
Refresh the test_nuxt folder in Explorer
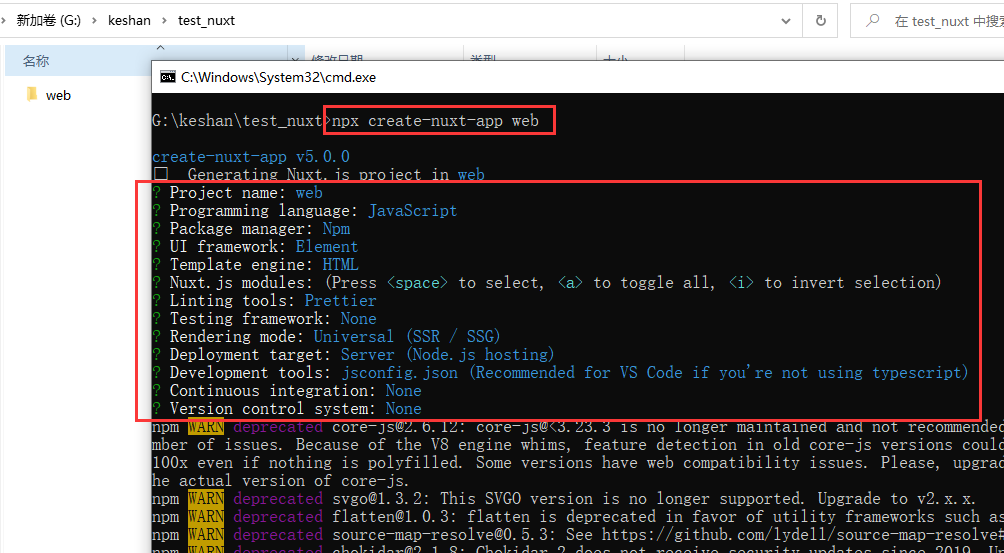click(820, 20)
